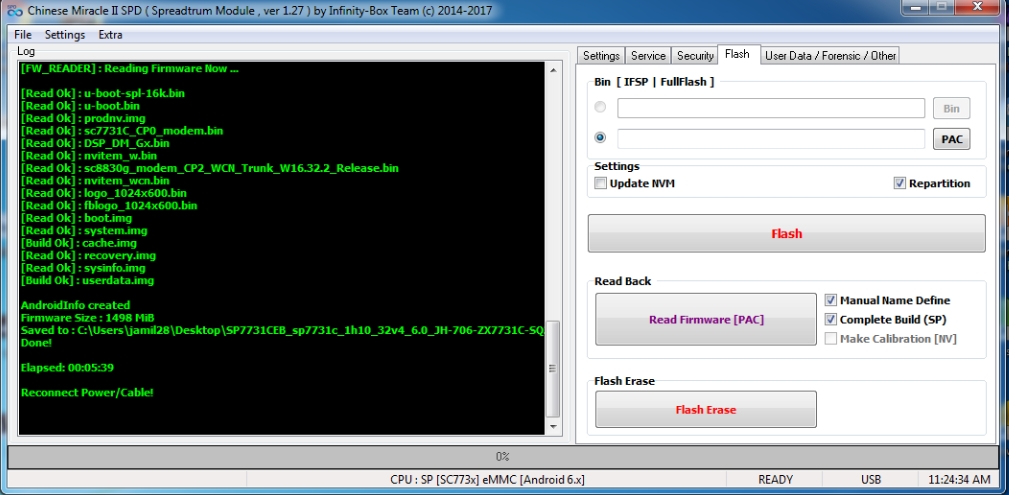This screenshot has height=495, width=1009.
Task: Click the 'Done!' log line
Action: click(36, 343)
